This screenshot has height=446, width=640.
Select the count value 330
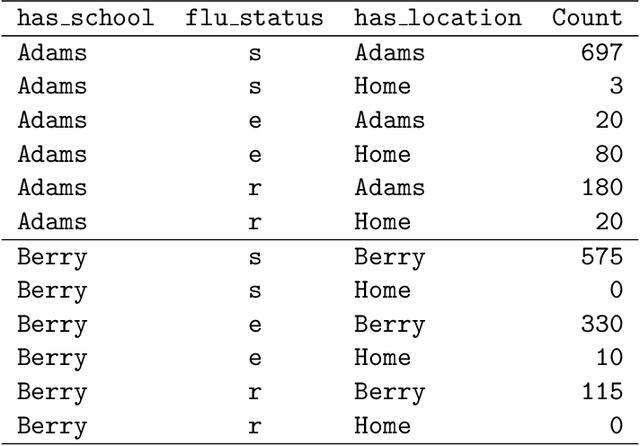point(601,324)
